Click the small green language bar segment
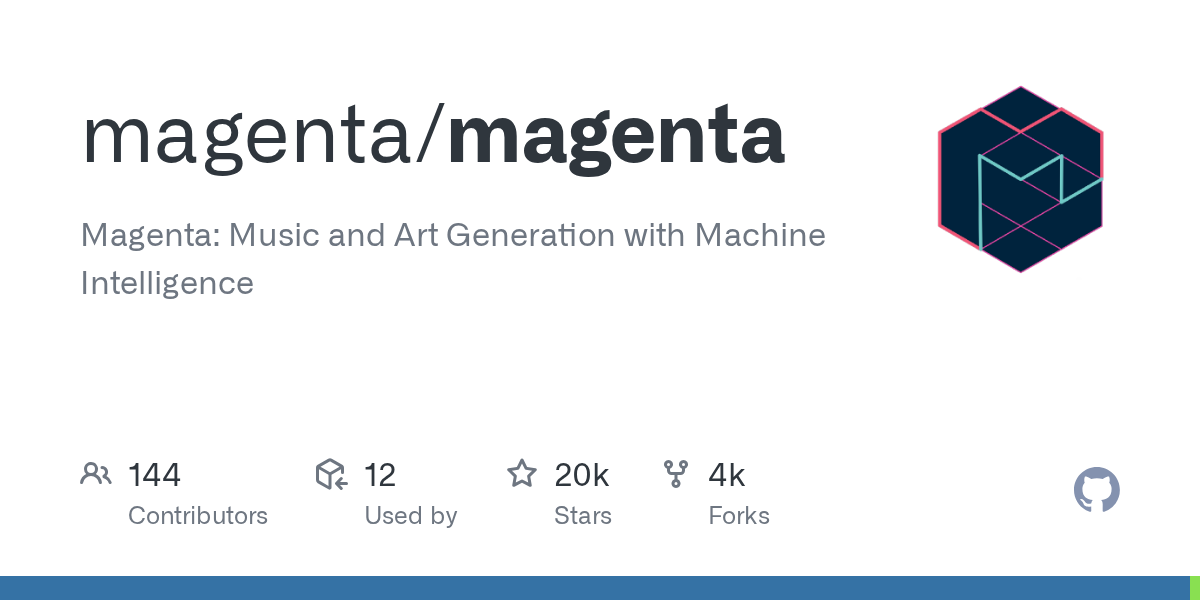 coord(1194,588)
